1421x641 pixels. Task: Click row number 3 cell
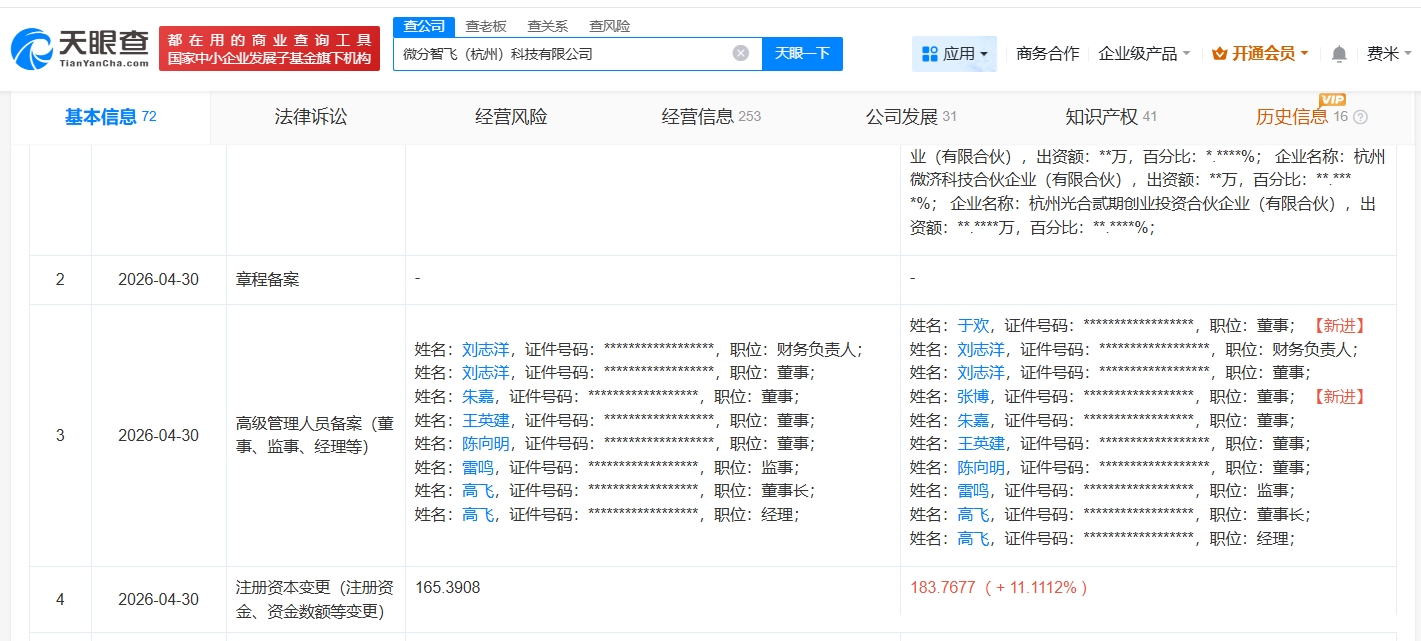coord(60,436)
